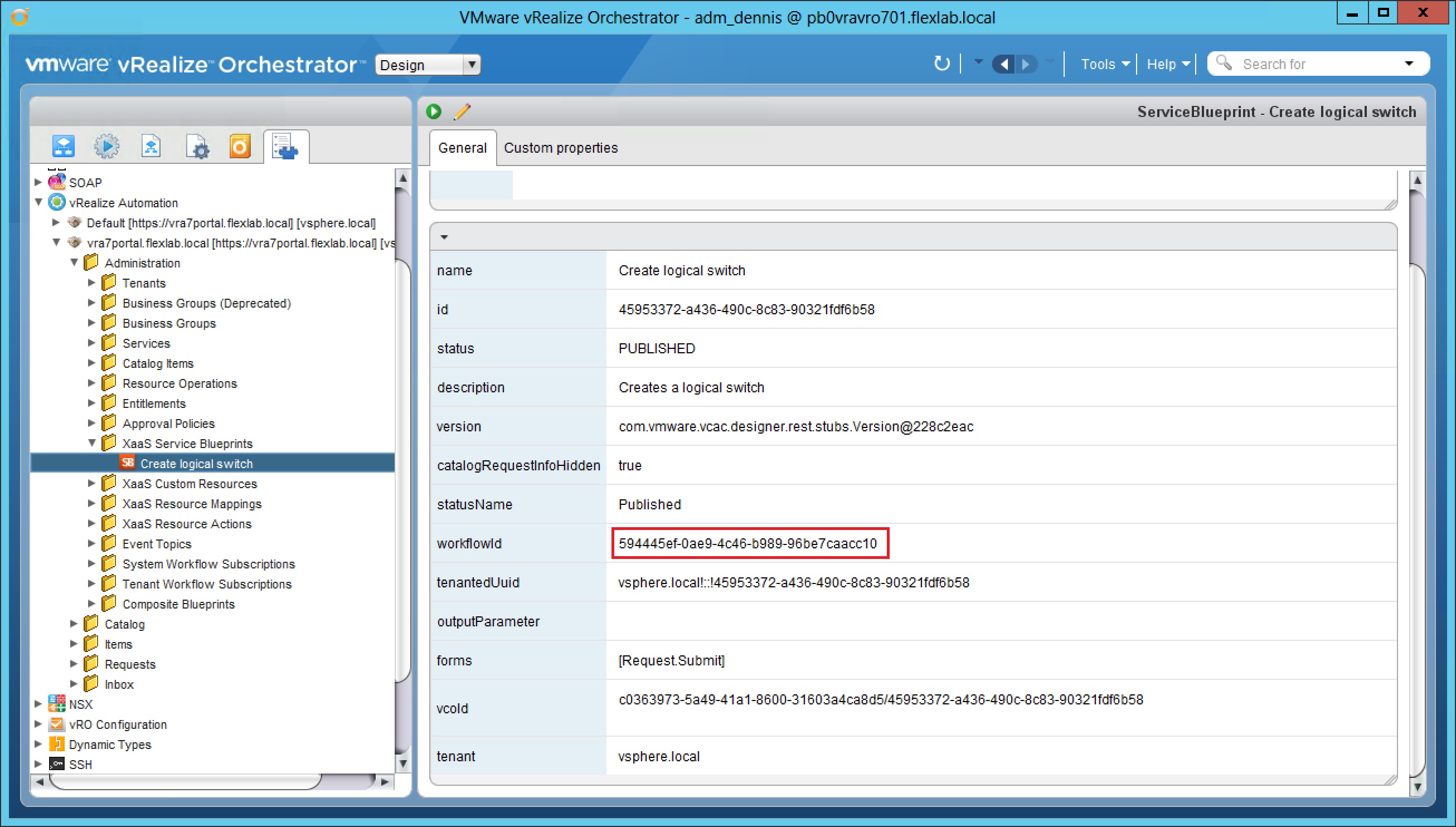Open the Workflows view tab icon
Screen dimensions: 1456x827
tap(151, 147)
